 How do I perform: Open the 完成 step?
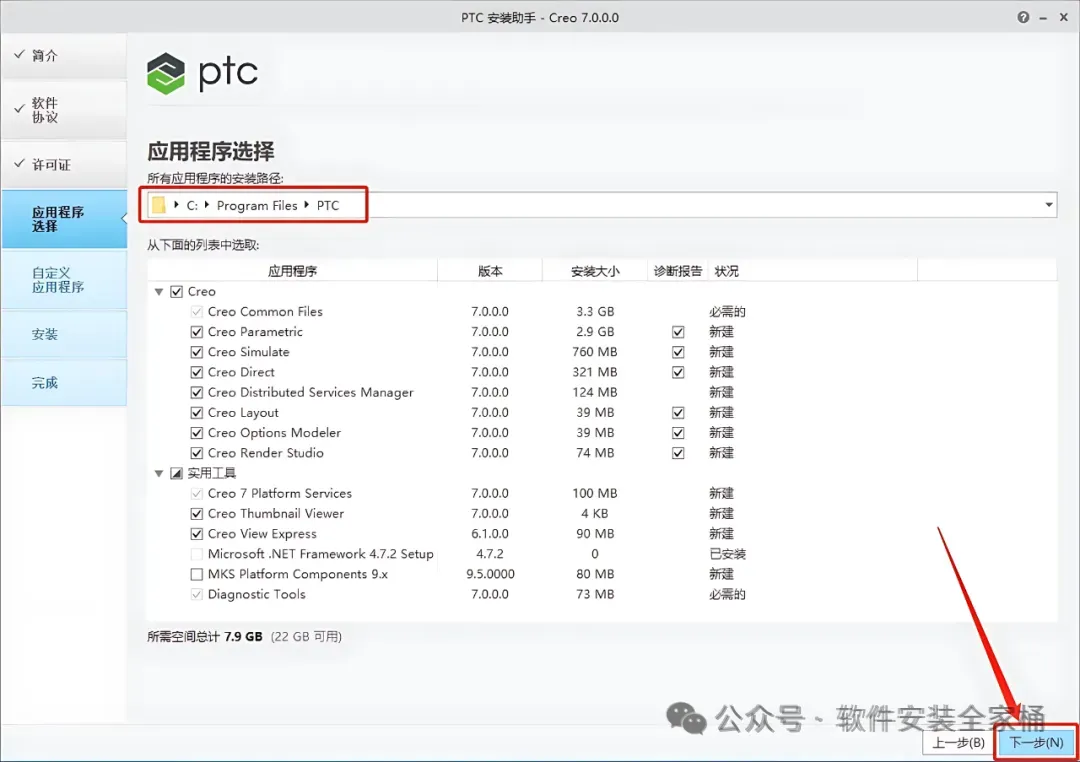64,382
